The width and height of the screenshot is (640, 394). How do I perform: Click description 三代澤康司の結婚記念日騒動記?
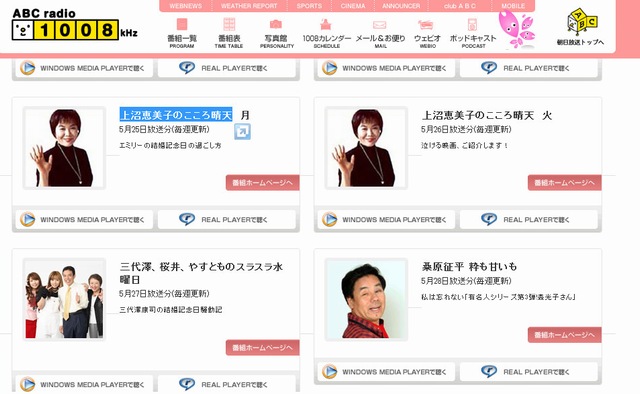point(171,310)
